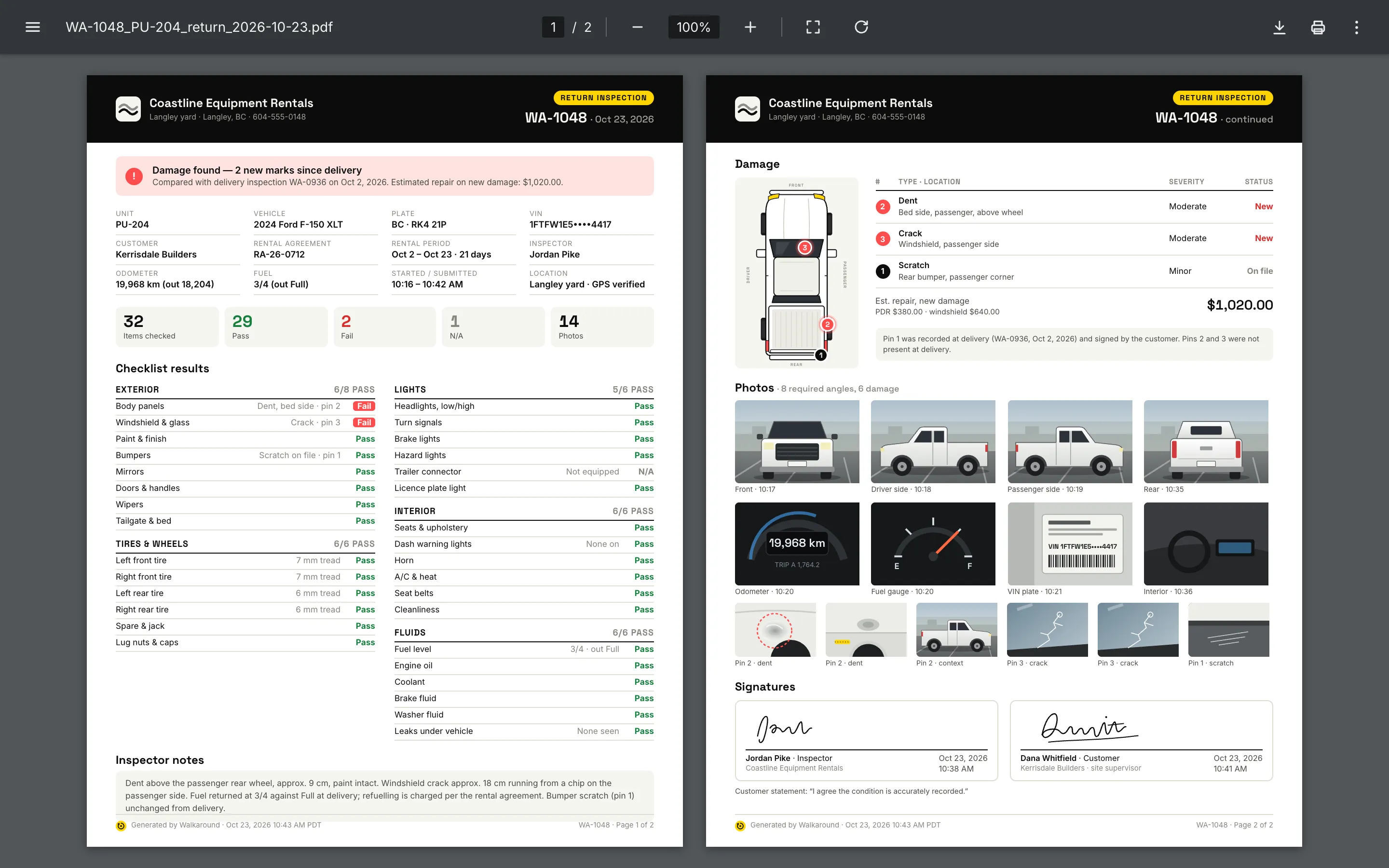Open the sidebar hamburger menu

[33, 27]
